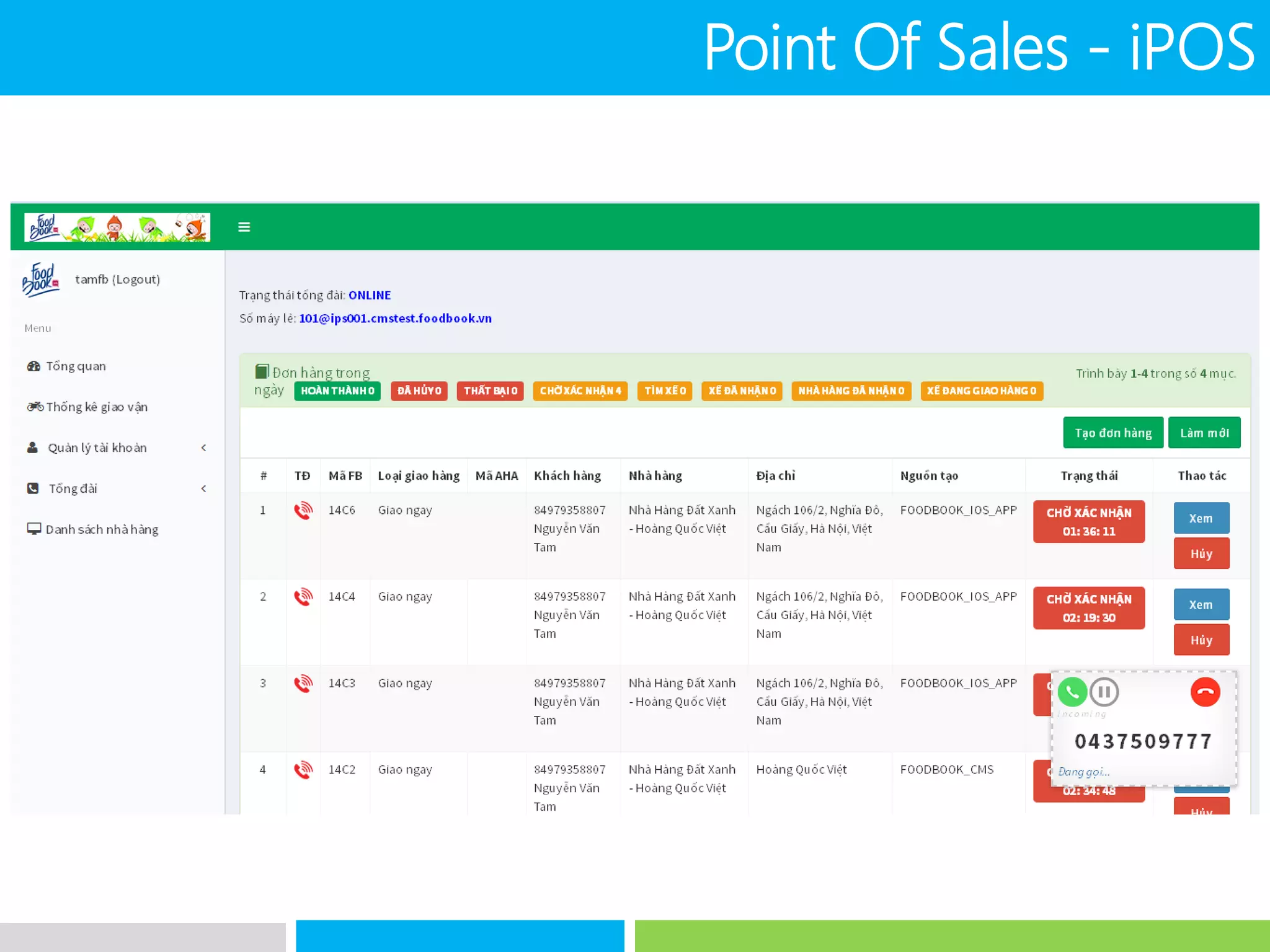Click the Foodbook banner logo
The height and width of the screenshot is (952, 1270).
click(x=117, y=227)
